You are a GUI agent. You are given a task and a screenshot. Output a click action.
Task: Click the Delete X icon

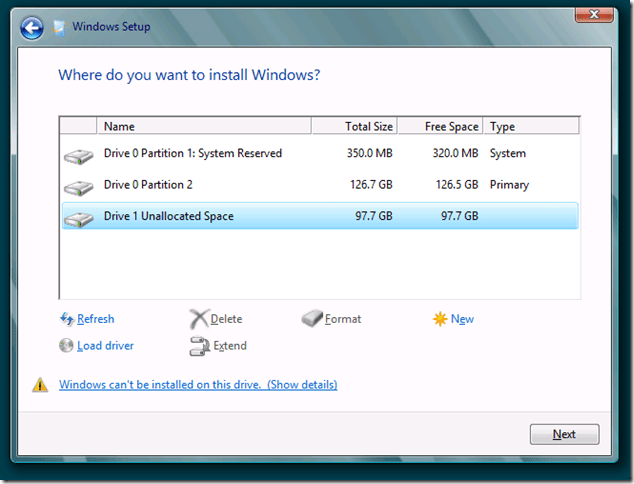[x=198, y=319]
